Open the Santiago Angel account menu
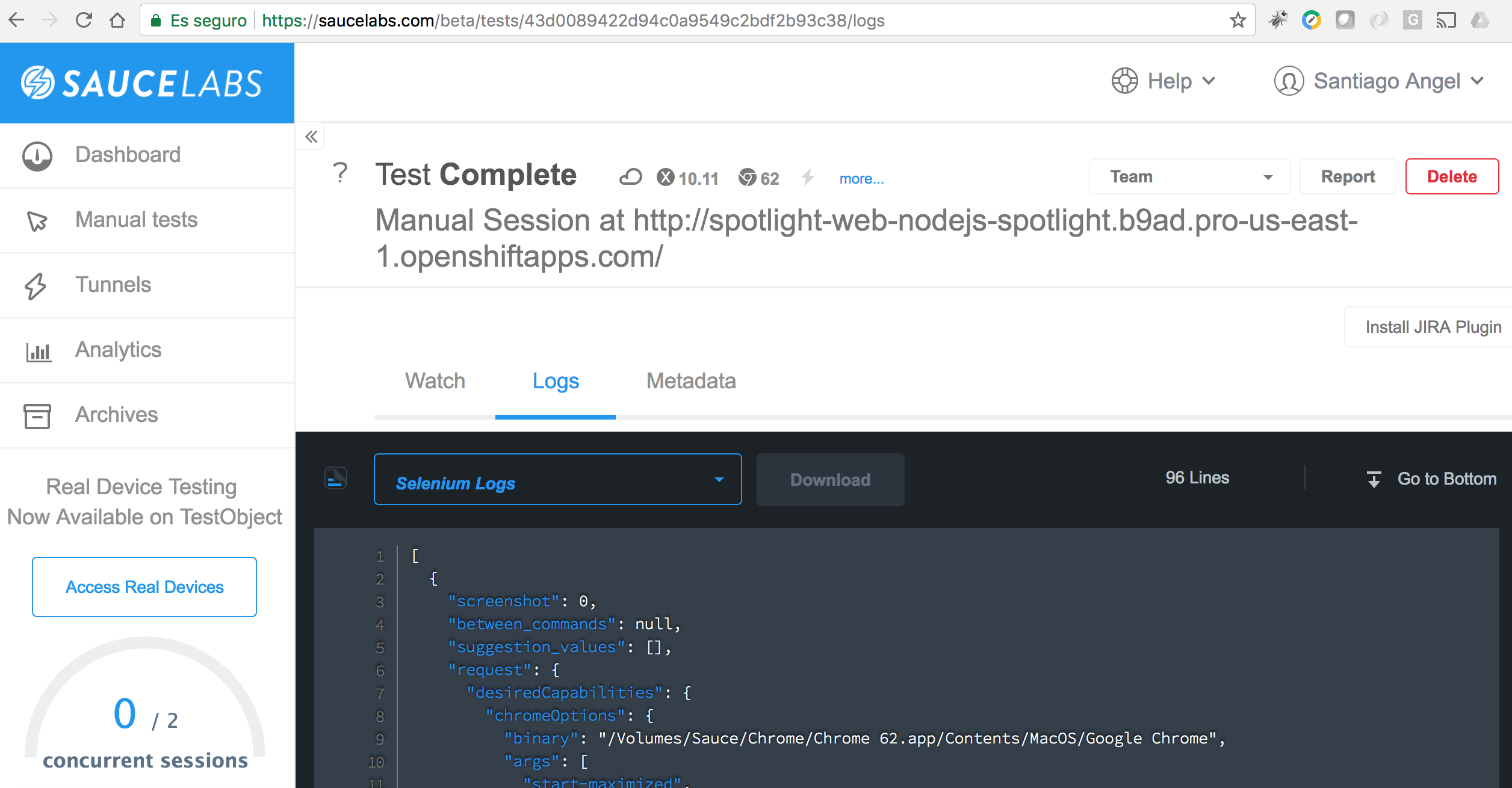This screenshot has width=1512, height=788. (x=1379, y=81)
